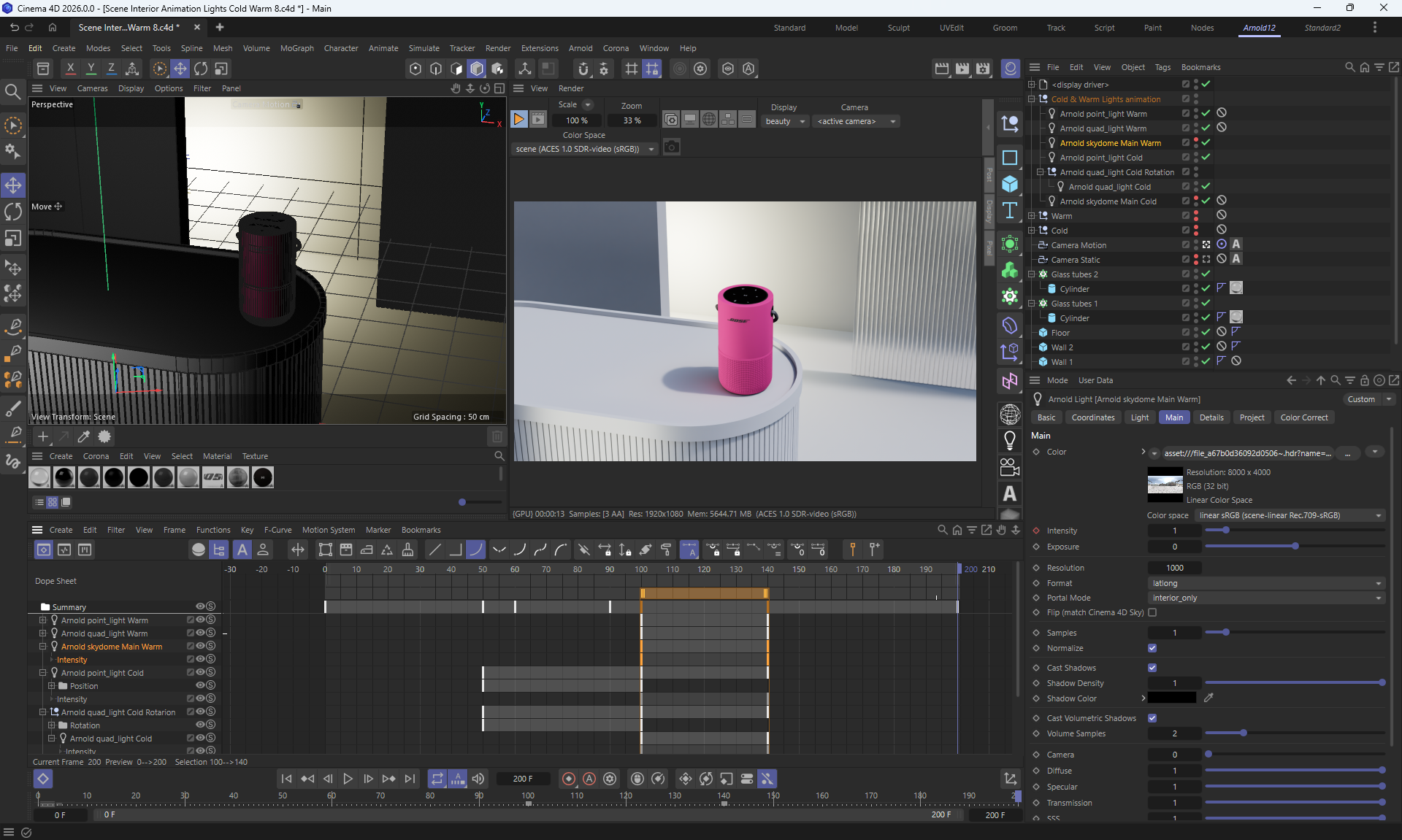The image size is (1402, 840).
Task: Expand the Warm group in Object Manager
Action: pos(1032,216)
